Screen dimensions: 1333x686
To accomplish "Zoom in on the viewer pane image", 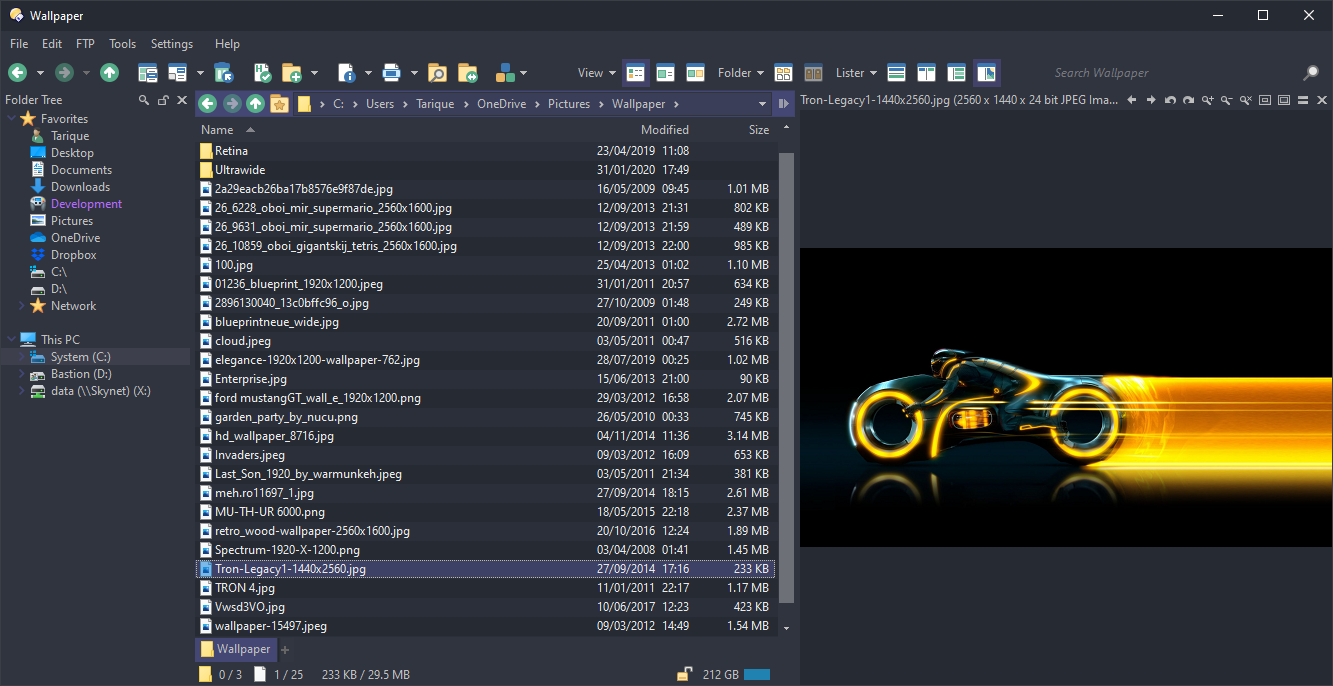I will tap(1208, 100).
